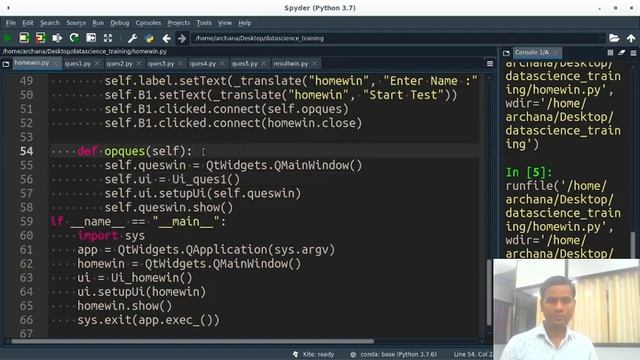The image size is (640, 360).
Task: Change to parent directory with up arrow
Action: [631, 38]
